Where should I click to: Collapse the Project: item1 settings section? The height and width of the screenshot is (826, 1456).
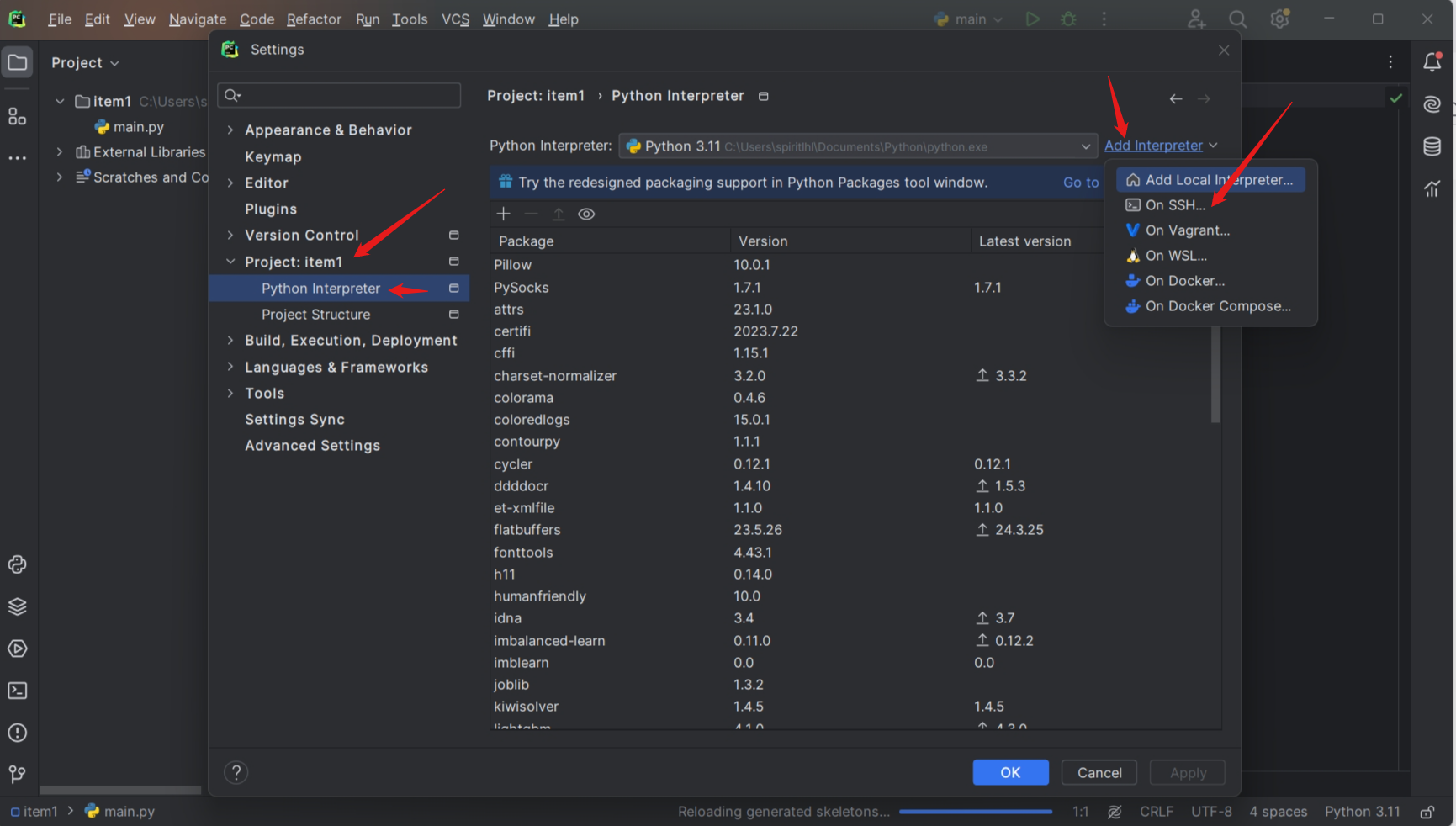tap(230, 262)
